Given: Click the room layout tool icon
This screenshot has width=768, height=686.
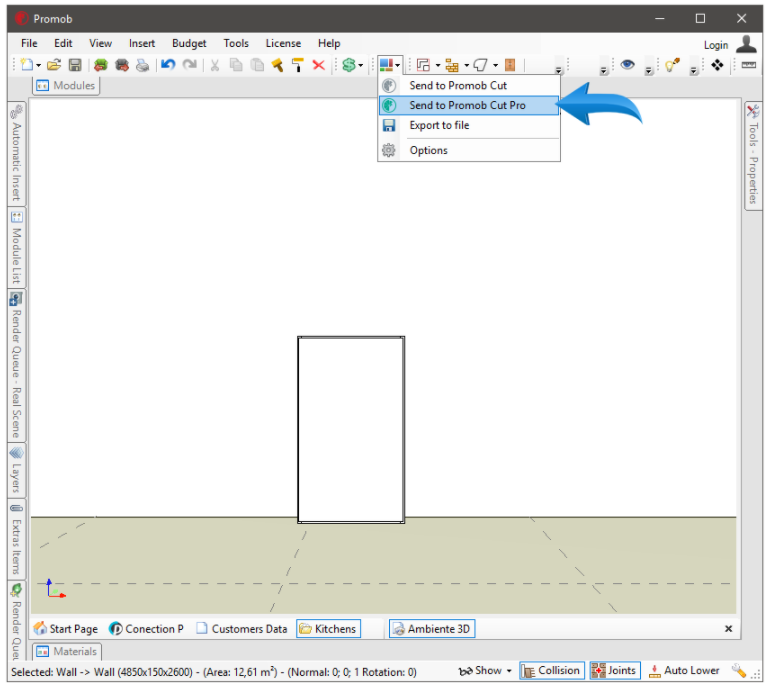Looking at the screenshot, I should click(x=423, y=65).
